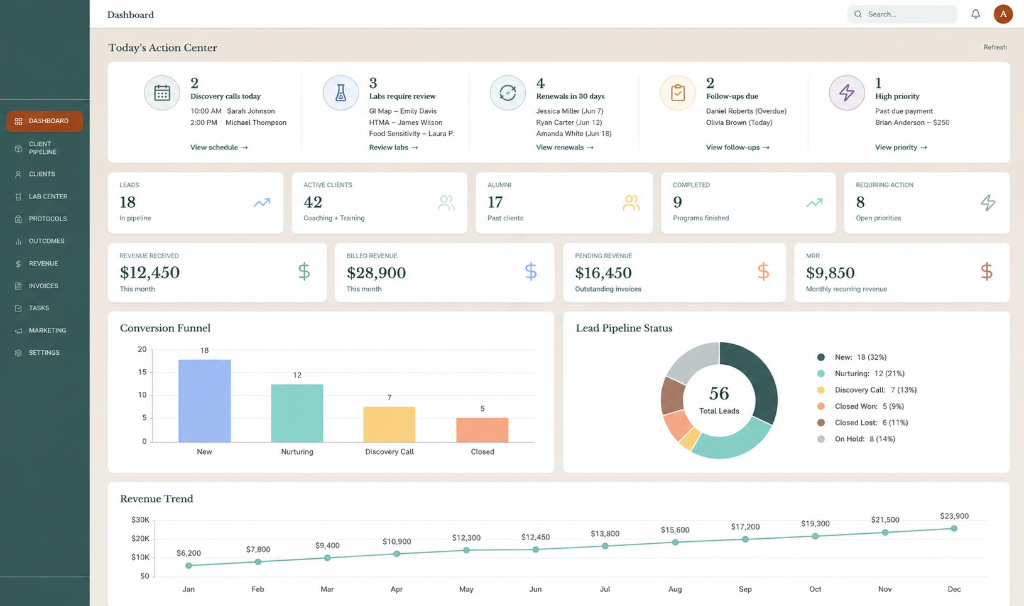Image resolution: width=1024 pixels, height=606 pixels.
Task: Click '2:00 PM Michael Thompson' entry
Action: tap(238, 122)
